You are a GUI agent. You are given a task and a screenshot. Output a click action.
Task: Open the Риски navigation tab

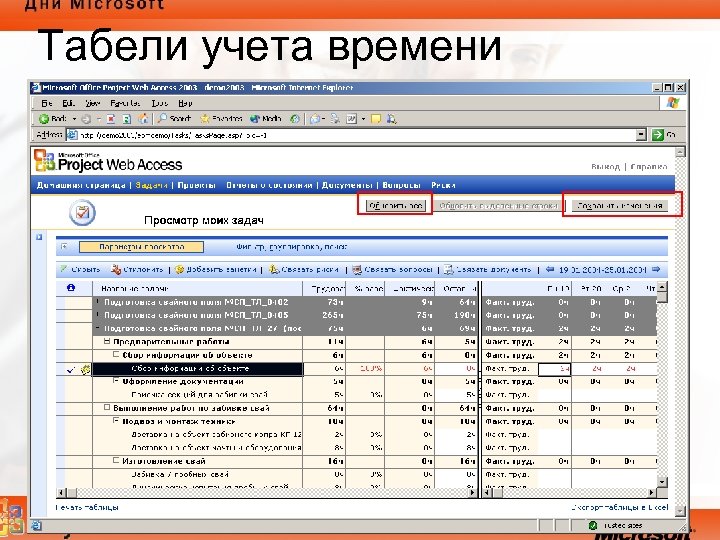443,185
